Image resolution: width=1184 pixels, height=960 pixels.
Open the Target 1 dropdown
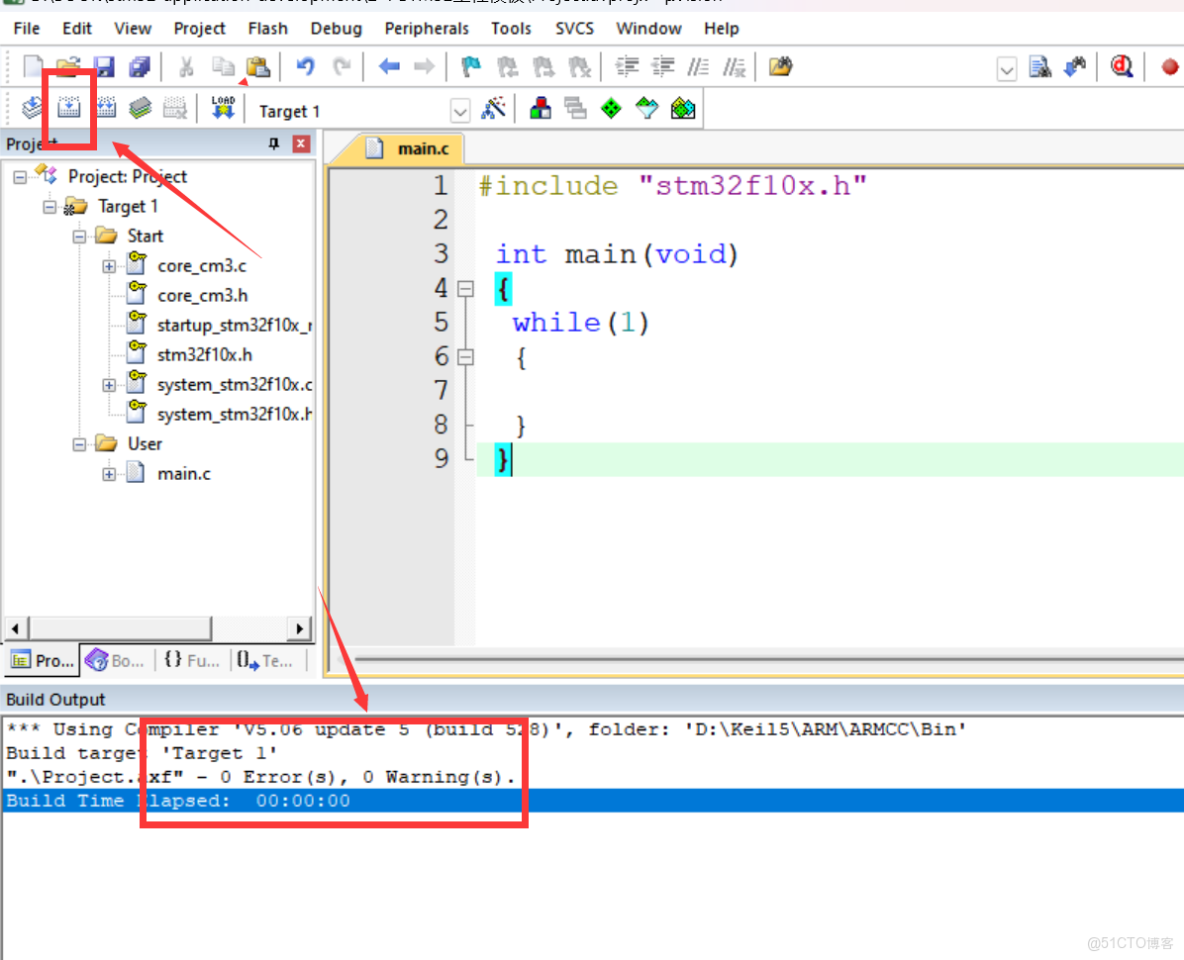460,111
